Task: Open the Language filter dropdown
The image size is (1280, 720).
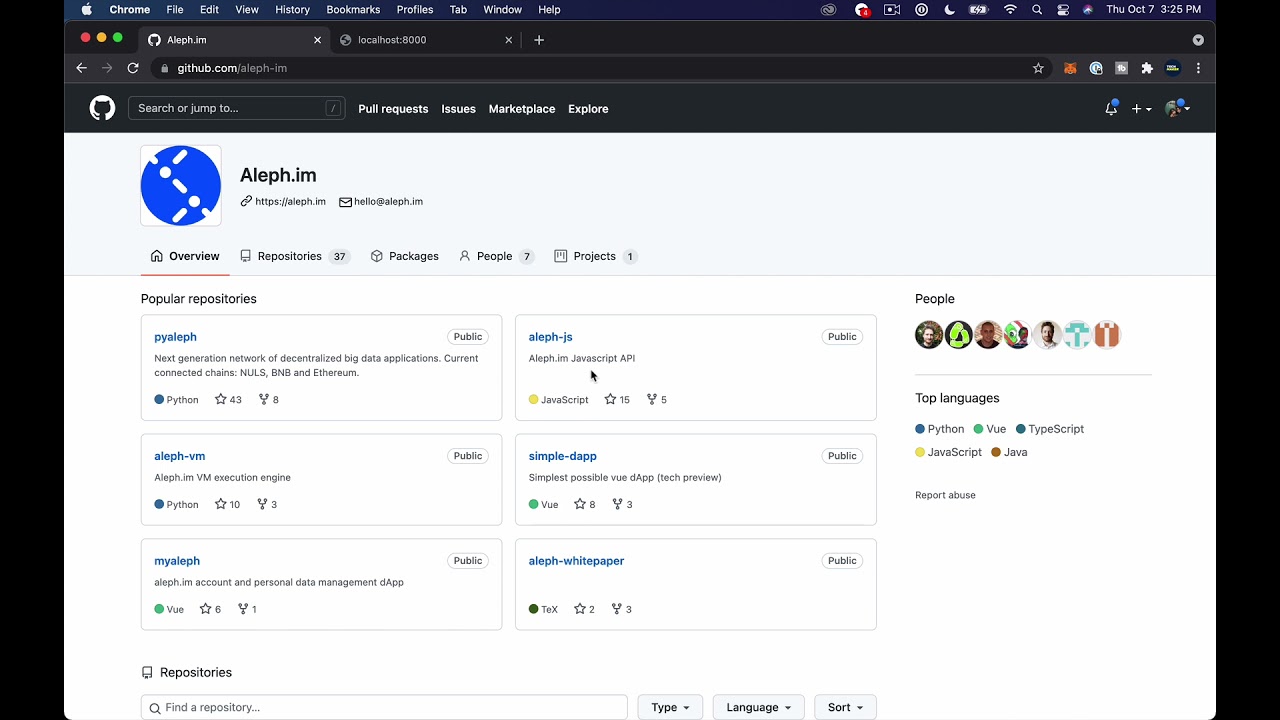Action: tap(758, 707)
